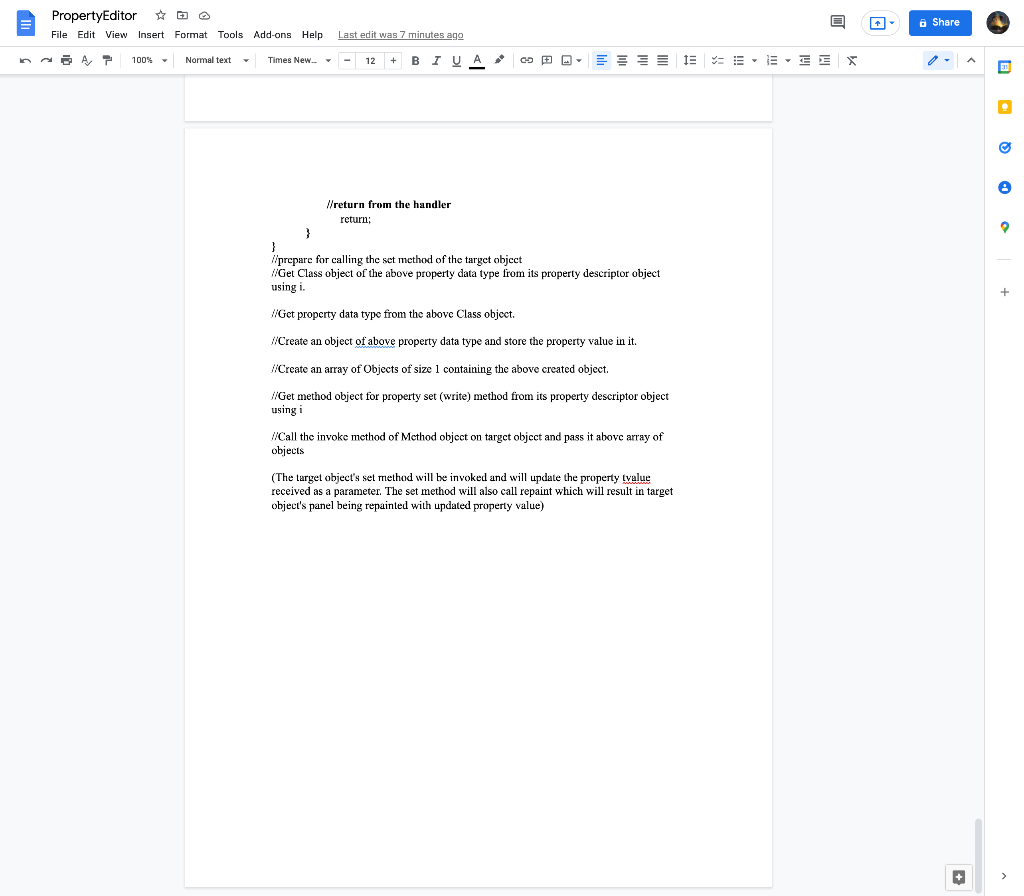
Task: Expand the bulleted list options arrow
Action: tap(754, 60)
